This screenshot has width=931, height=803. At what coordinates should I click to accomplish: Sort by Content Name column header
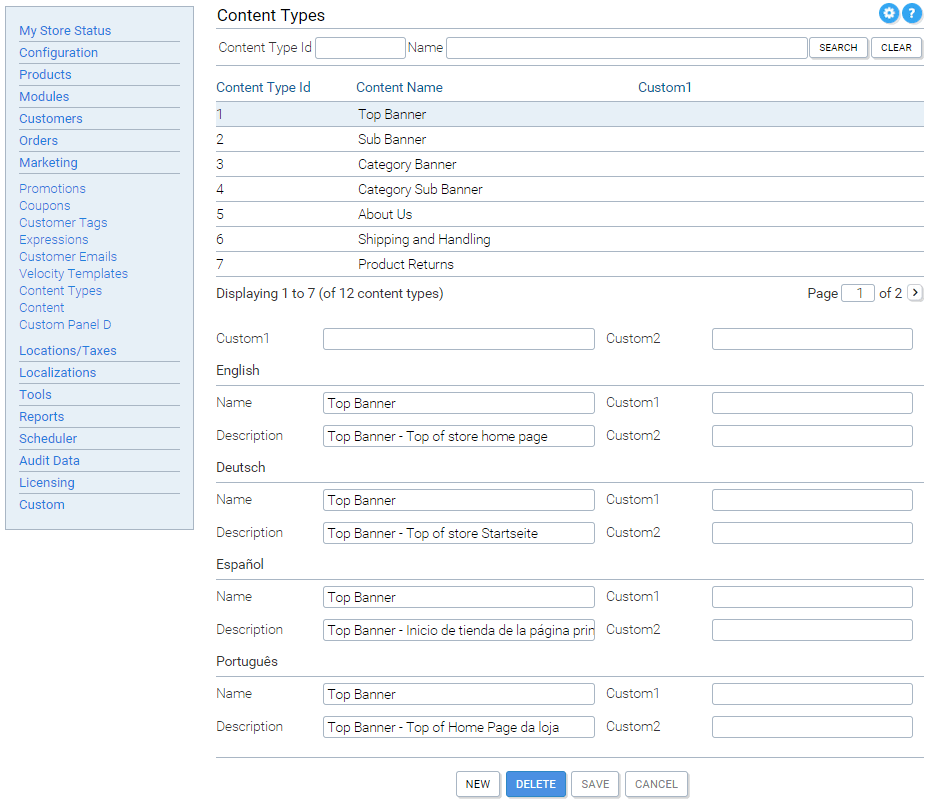[x=399, y=87]
